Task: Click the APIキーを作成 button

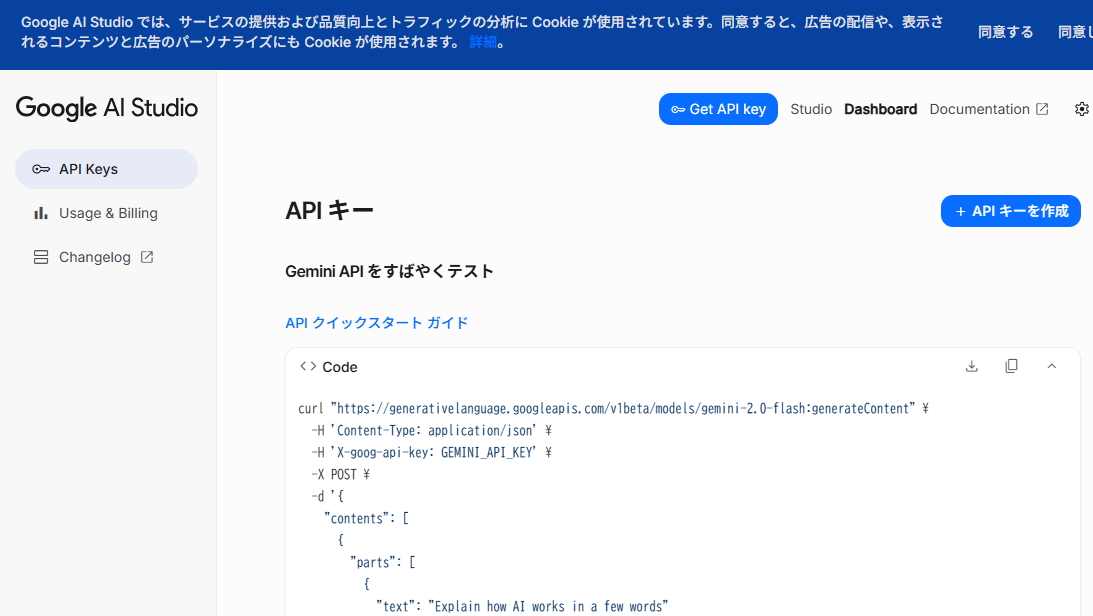Action: tap(1011, 211)
